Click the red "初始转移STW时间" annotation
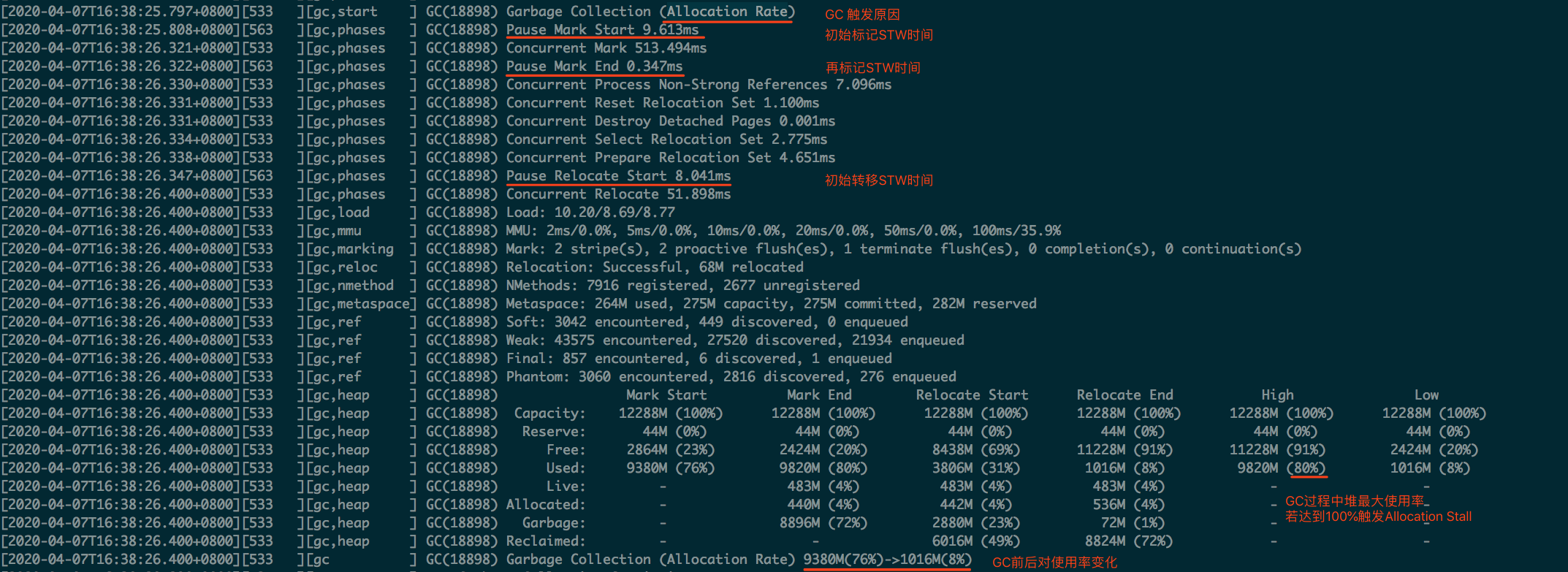1568x572 pixels. pyautogui.click(x=878, y=180)
